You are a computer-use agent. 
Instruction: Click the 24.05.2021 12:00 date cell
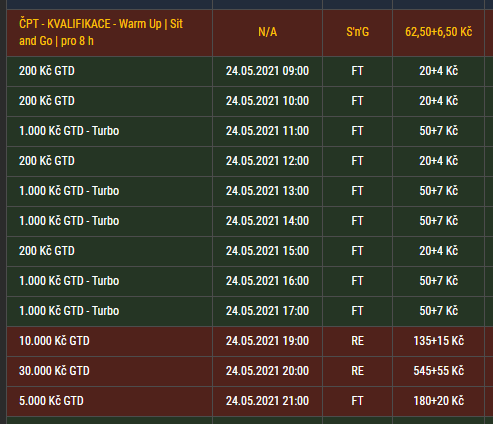267,161
